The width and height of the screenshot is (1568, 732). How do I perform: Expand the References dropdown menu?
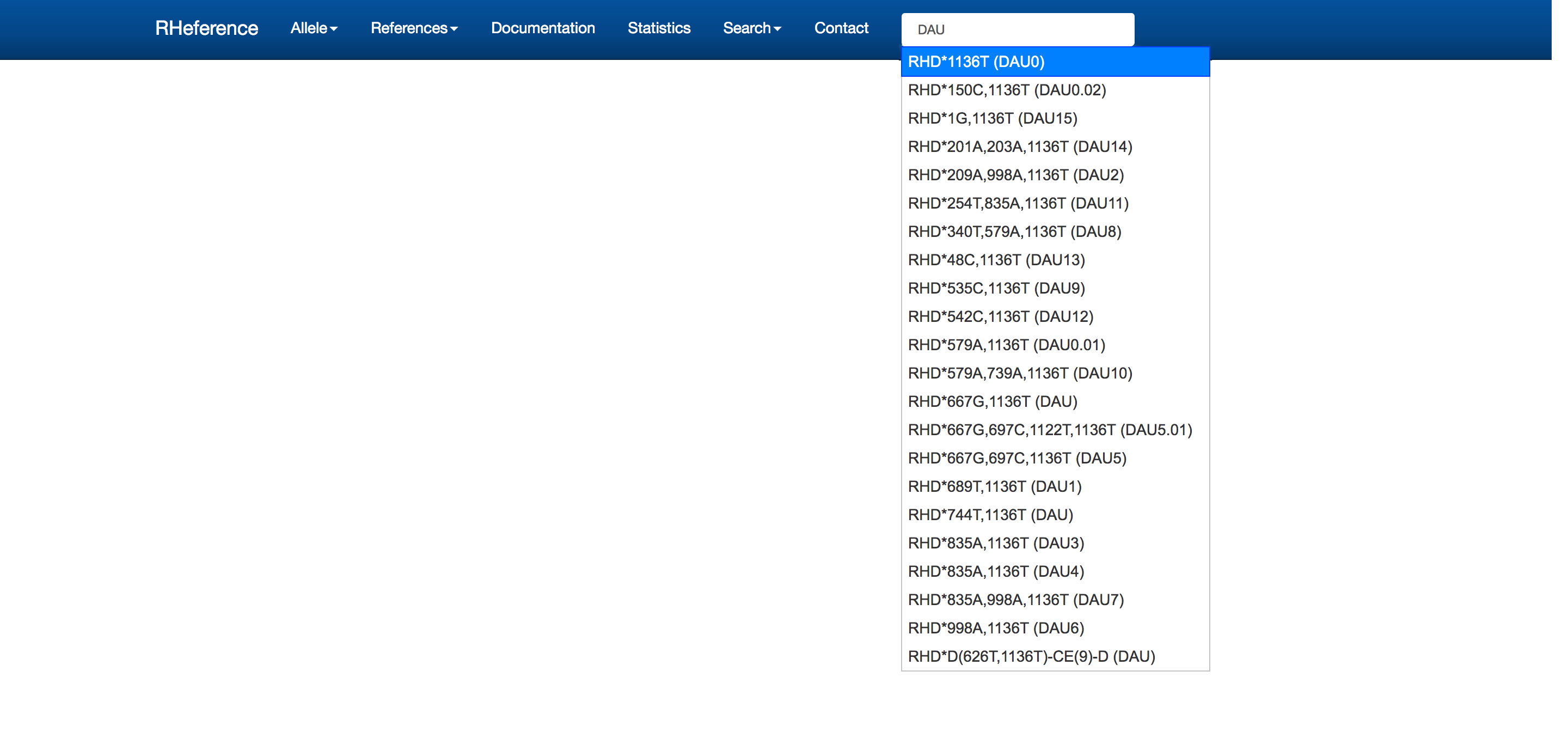pyautogui.click(x=414, y=28)
